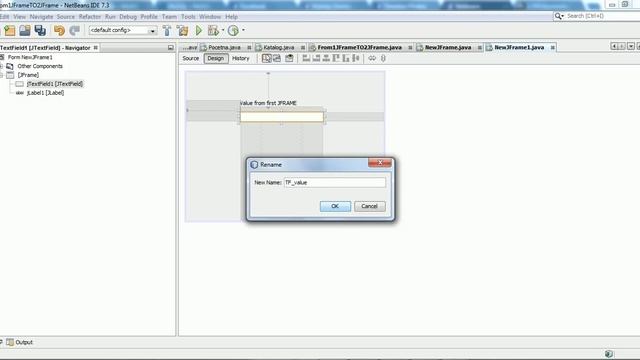This screenshot has width=640, height=360.
Task: Select jTextField1 [JTextField] in Navigator
Action: coord(55,84)
